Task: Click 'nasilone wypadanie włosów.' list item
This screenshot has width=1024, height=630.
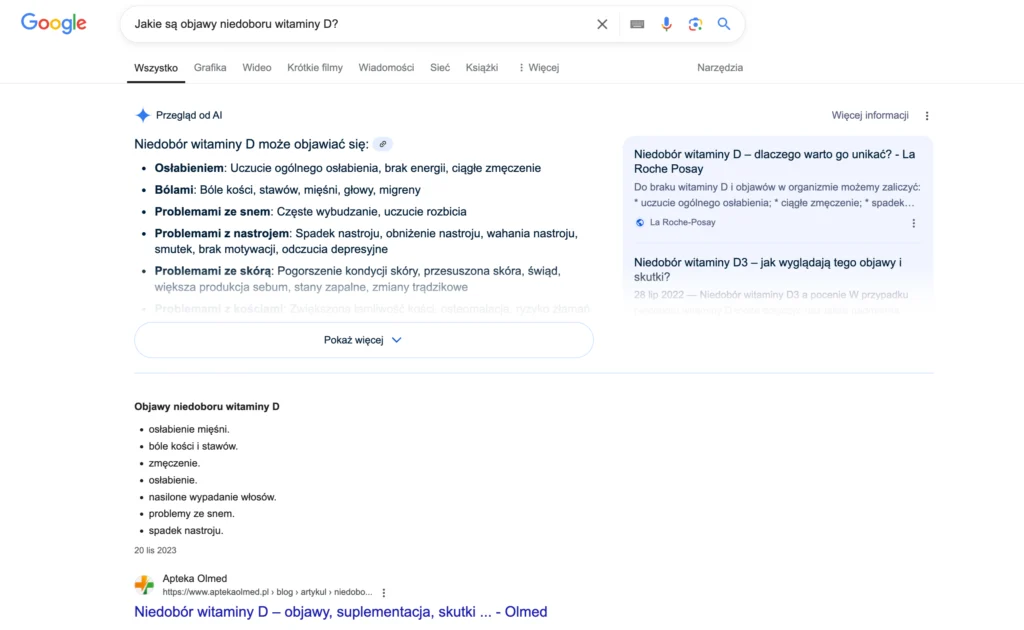Action: [x=212, y=497]
